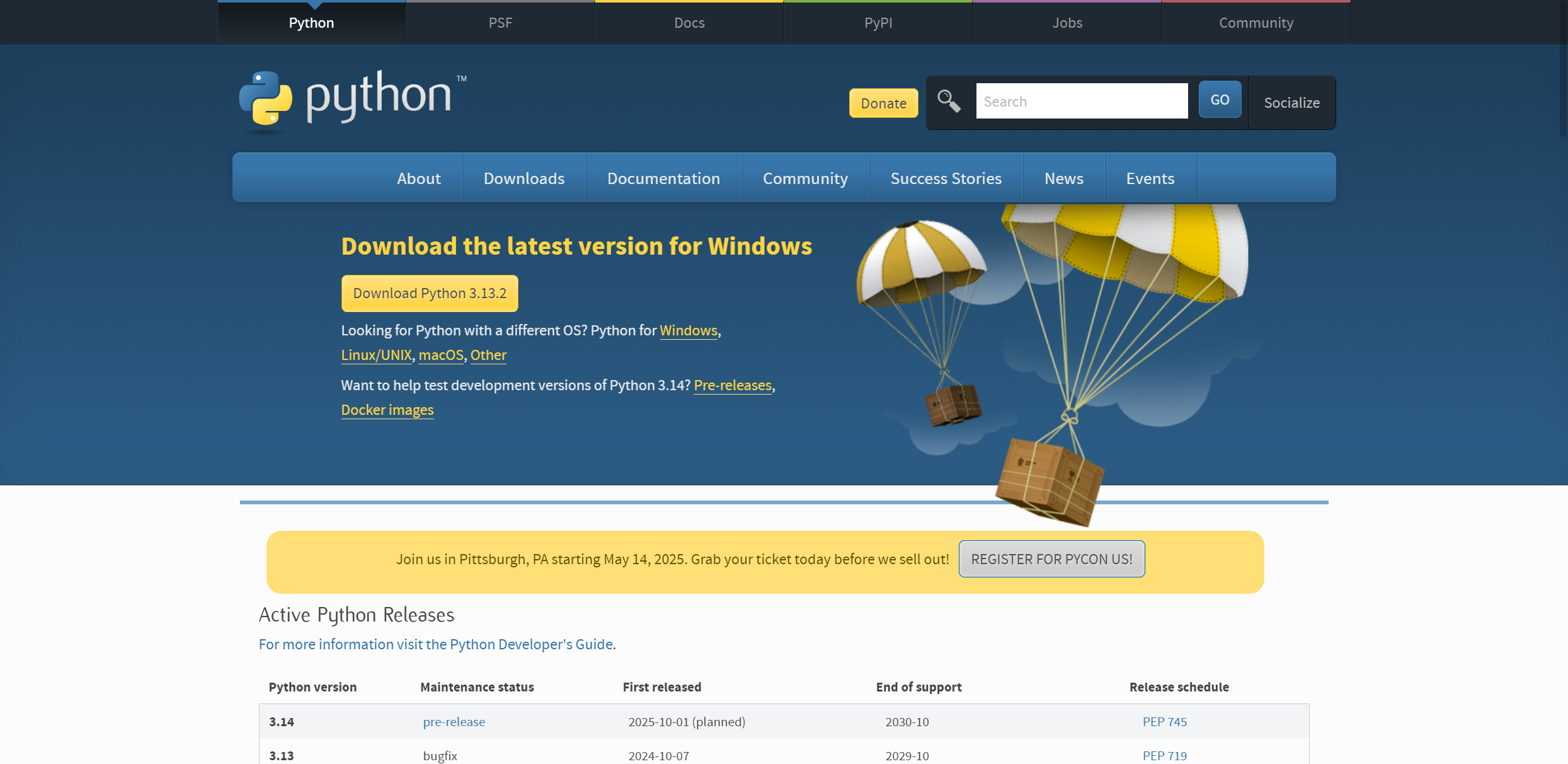Open the macOS download link
1568x764 pixels.
[440, 355]
